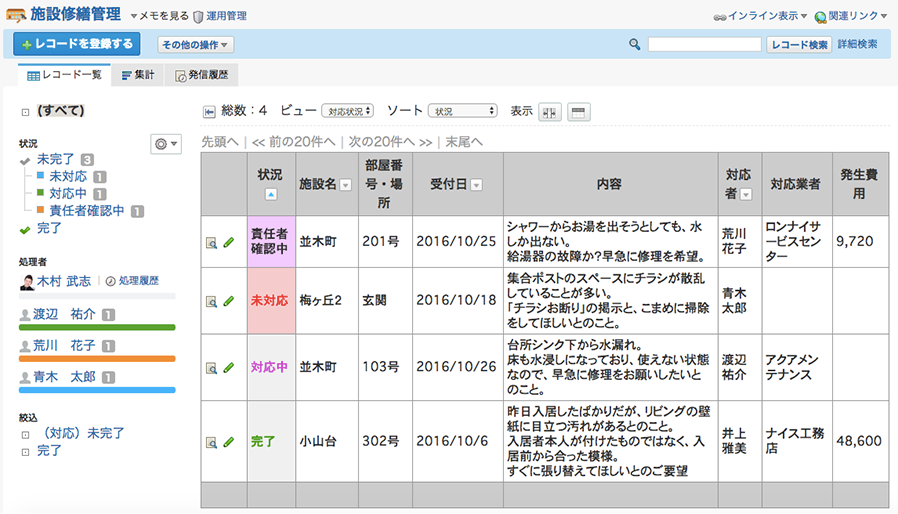This screenshot has height=514, width=898.
Task: Click the インライン表示 glasses icon
Action: 720,17
